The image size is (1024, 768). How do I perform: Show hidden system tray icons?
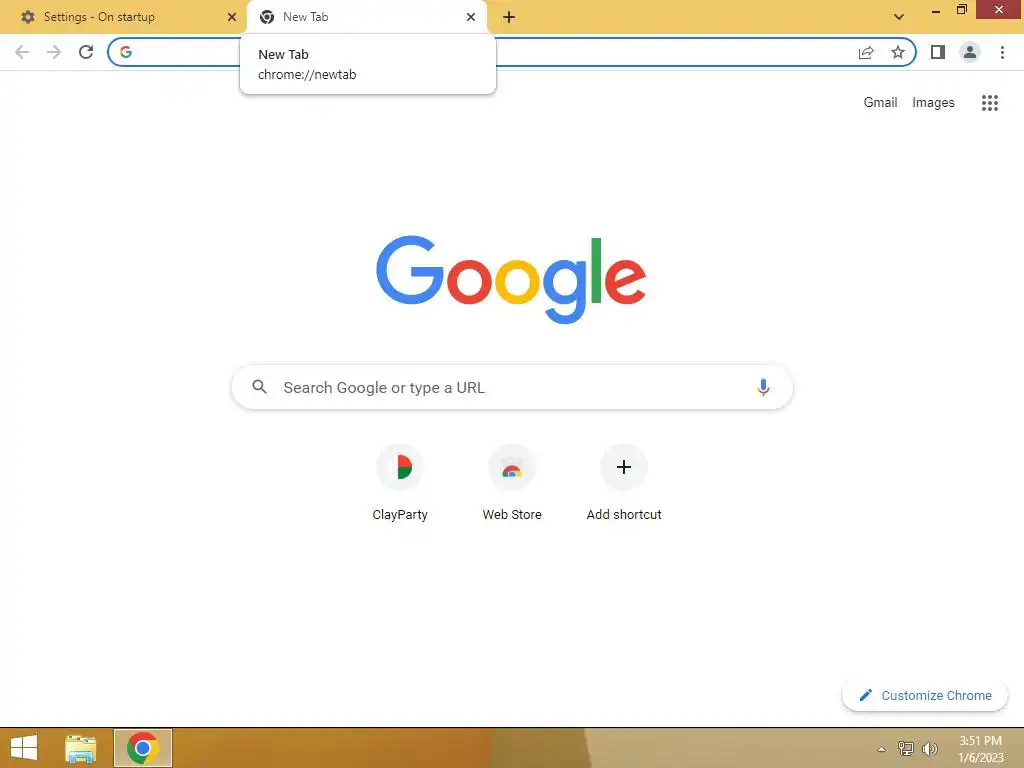point(882,749)
